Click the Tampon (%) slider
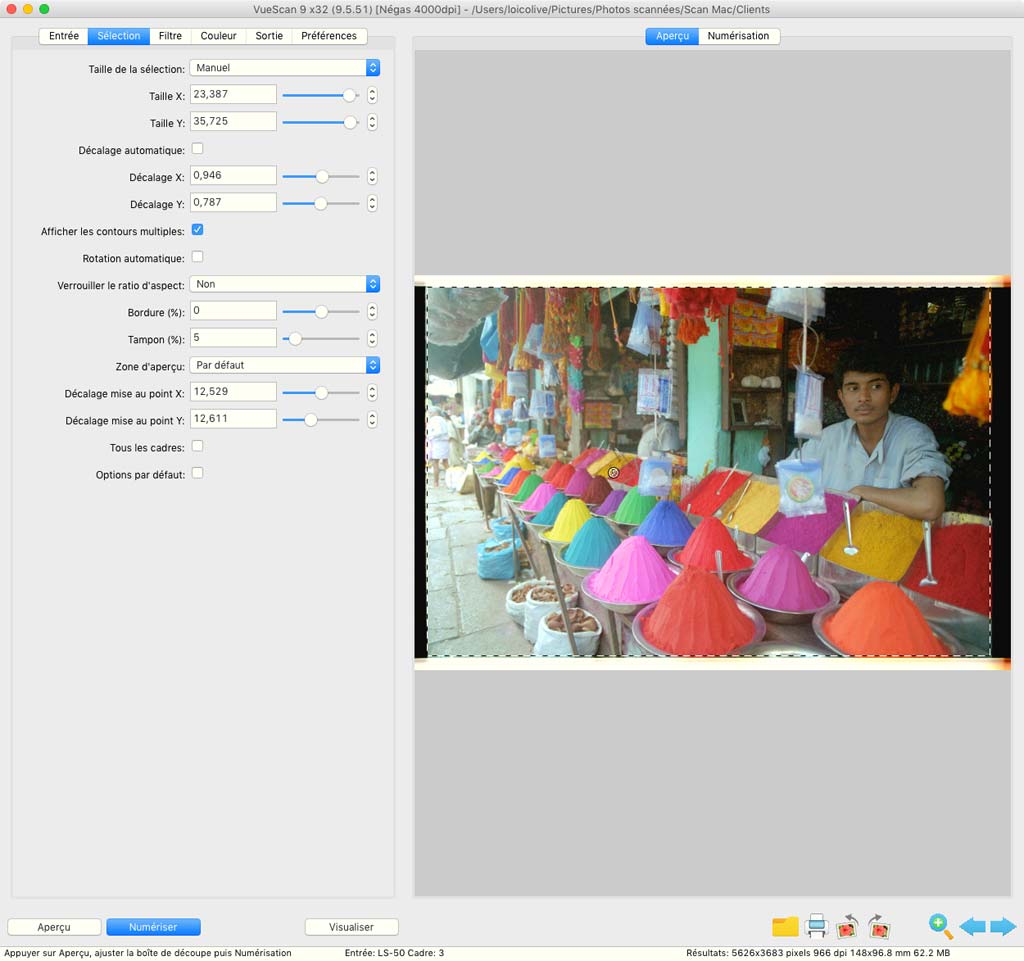This screenshot has height=961, width=1024. pyautogui.click(x=320, y=339)
